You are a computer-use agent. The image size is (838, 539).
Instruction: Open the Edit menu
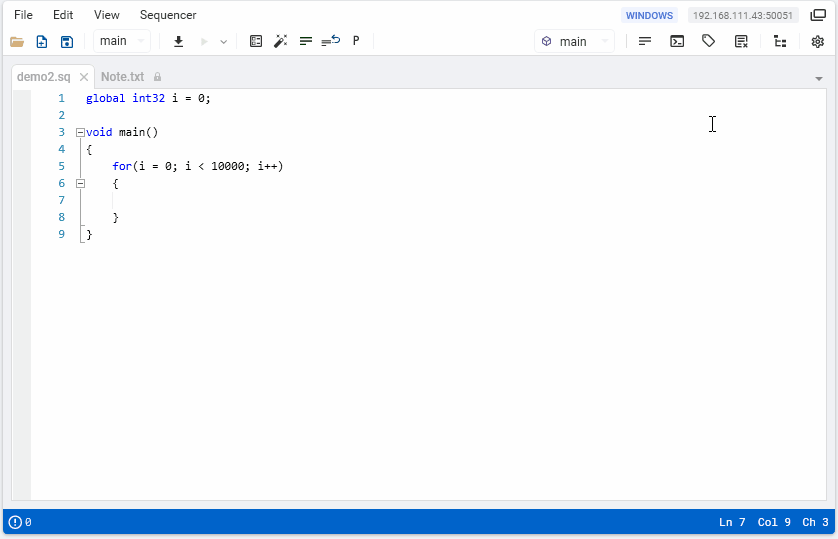(x=63, y=15)
